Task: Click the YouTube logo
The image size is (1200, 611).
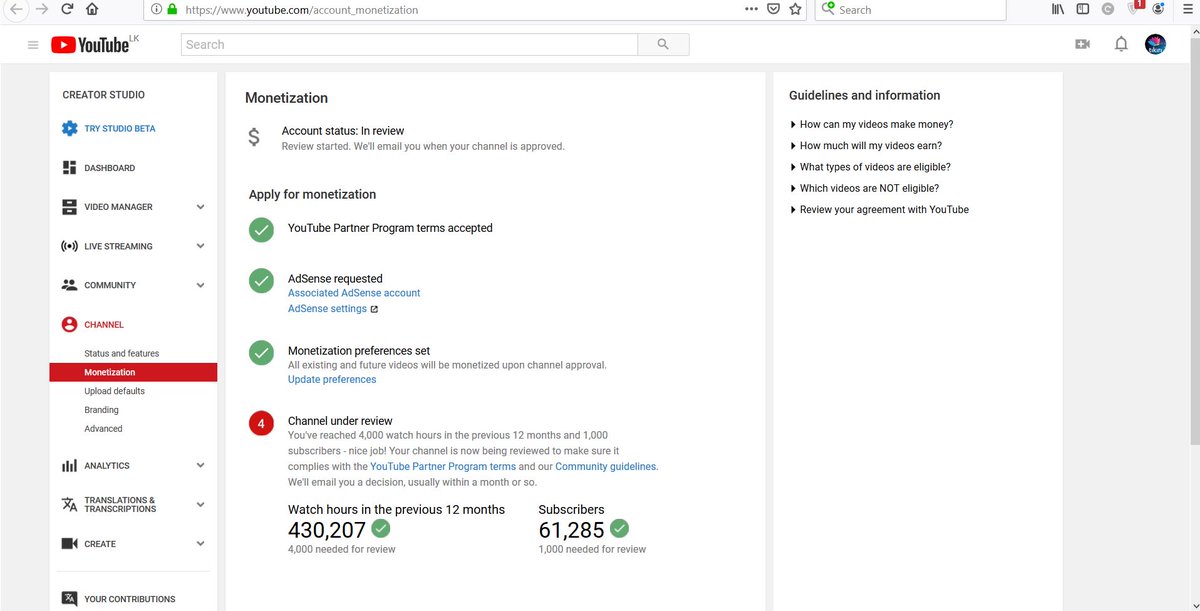Action: [x=90, y=45]
